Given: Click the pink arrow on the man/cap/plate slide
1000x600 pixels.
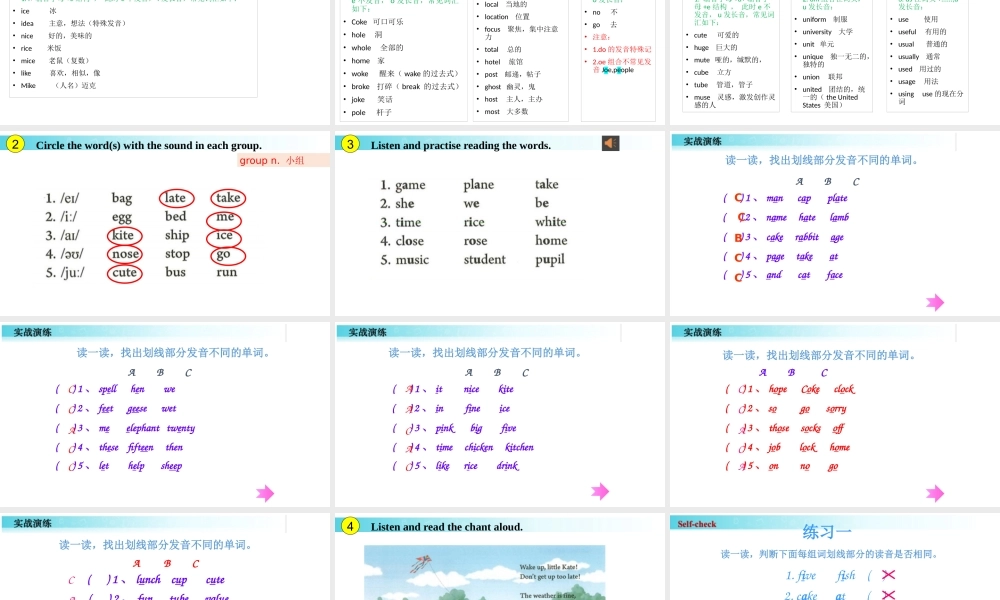Looking at the screenshot, I should point(935,302).
